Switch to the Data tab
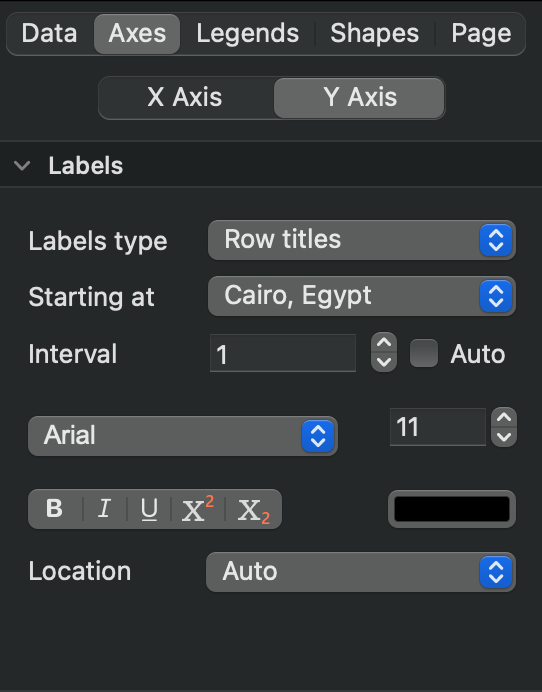The image size is (542, 692). (49, 34)
